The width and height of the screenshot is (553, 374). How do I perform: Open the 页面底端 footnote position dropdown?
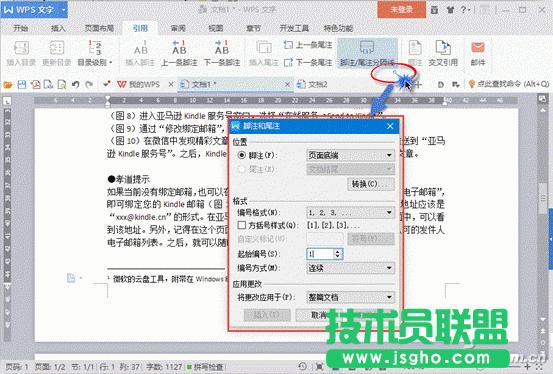click(350, 155)
